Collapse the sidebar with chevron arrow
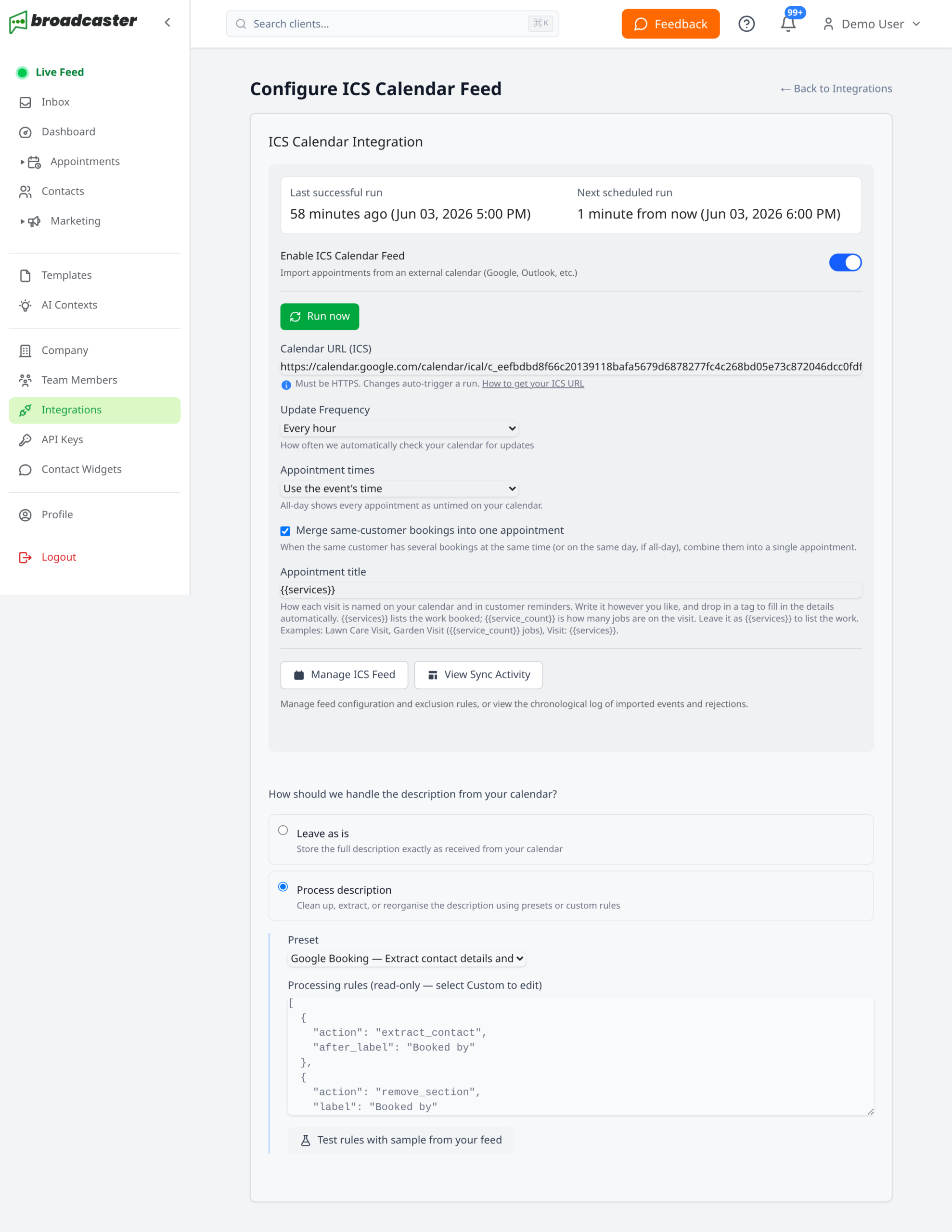This screenshot has height=1232, width=952. click(167, 23)
